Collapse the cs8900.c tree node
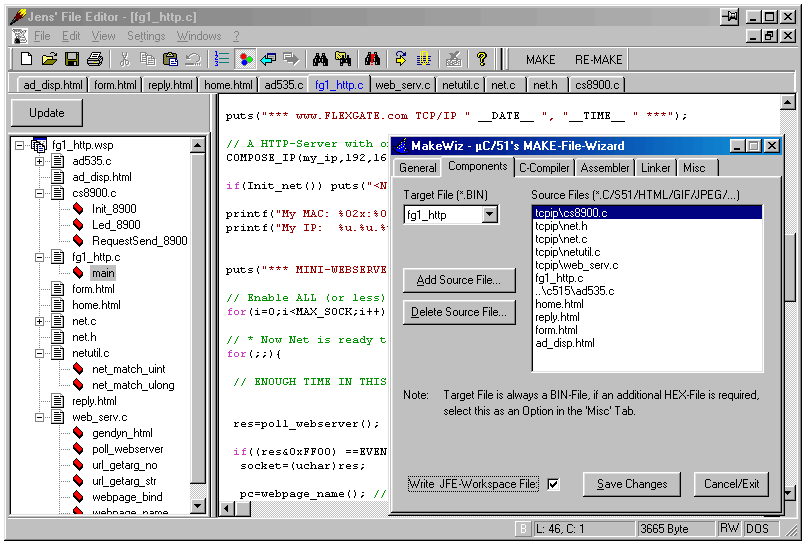Screen dimensions: 811x549 point(40,193)
